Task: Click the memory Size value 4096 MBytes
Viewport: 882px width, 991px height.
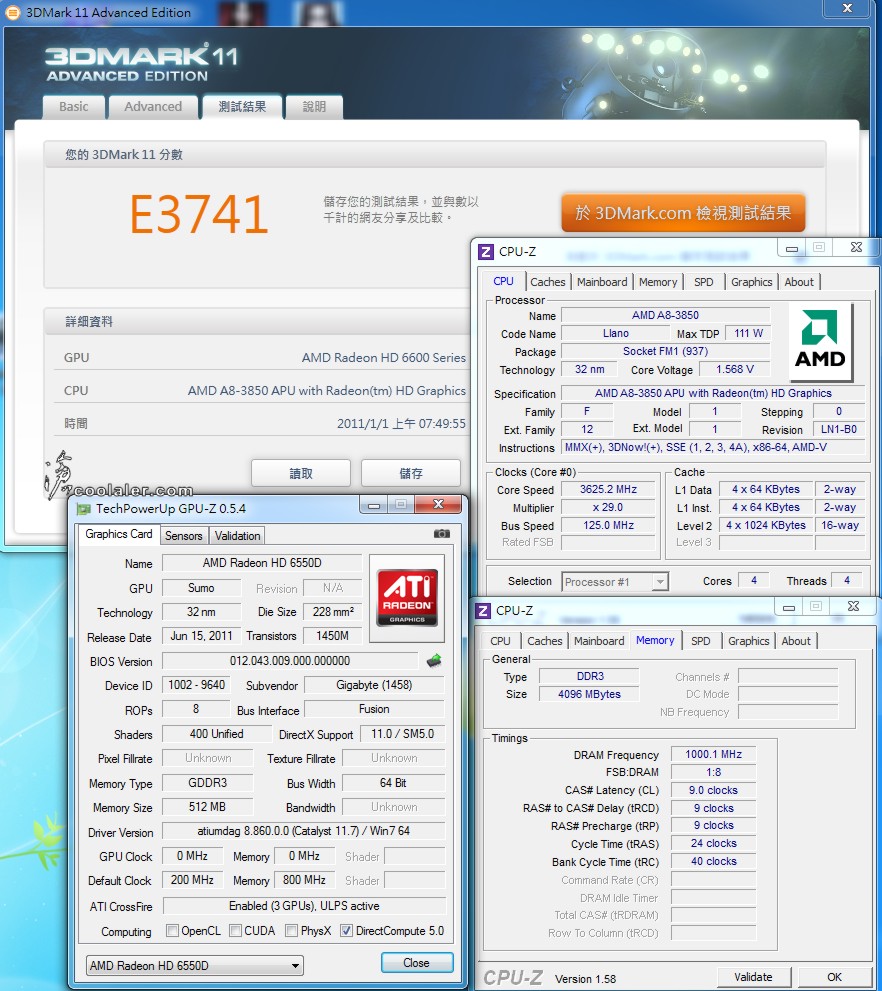Action: click(x=589, y=694)
